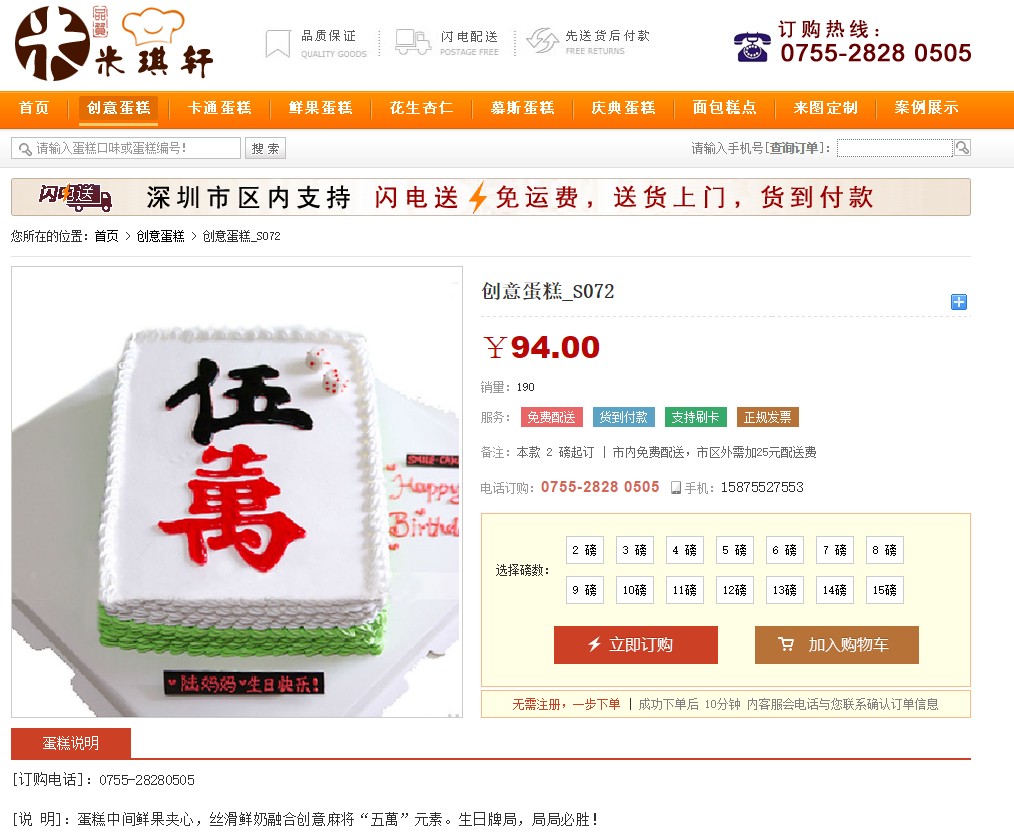Add cake to cart via 加入购物车
The image size is (1014, 833).
(837, 645)
